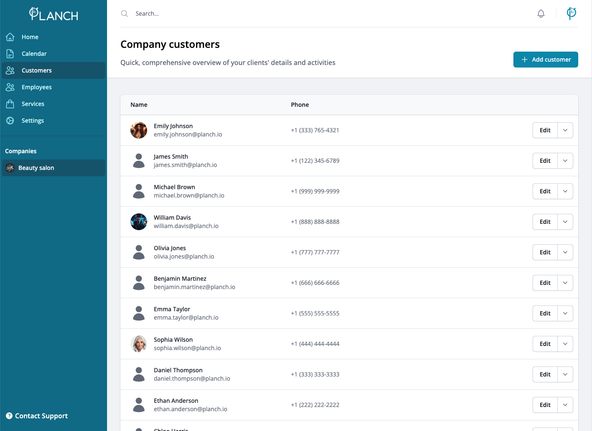592x431 pixels.
Task: Edit Ethan Anderson's record
Action: (545, 405)
